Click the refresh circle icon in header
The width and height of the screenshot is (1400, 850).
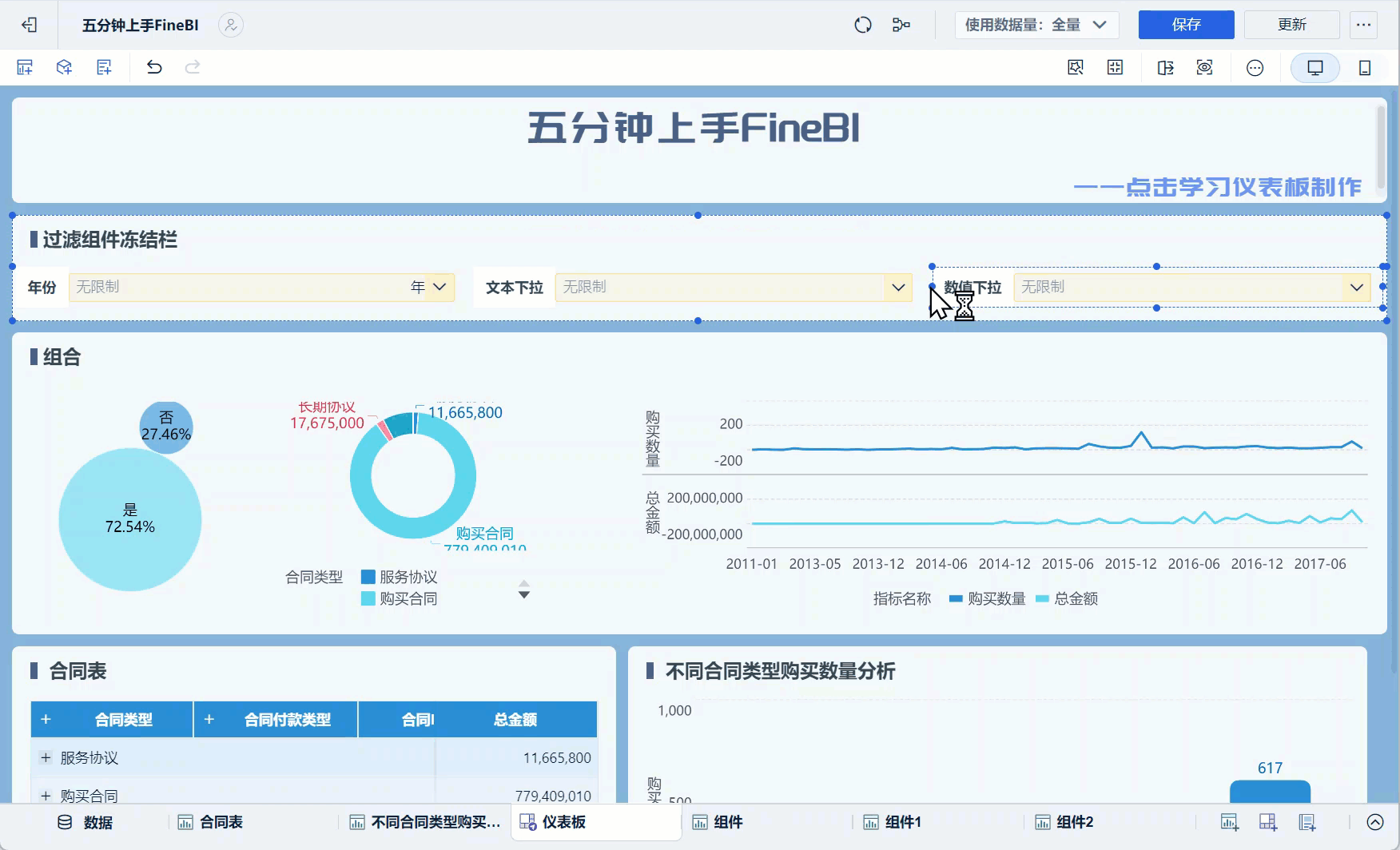pos(862,25)
